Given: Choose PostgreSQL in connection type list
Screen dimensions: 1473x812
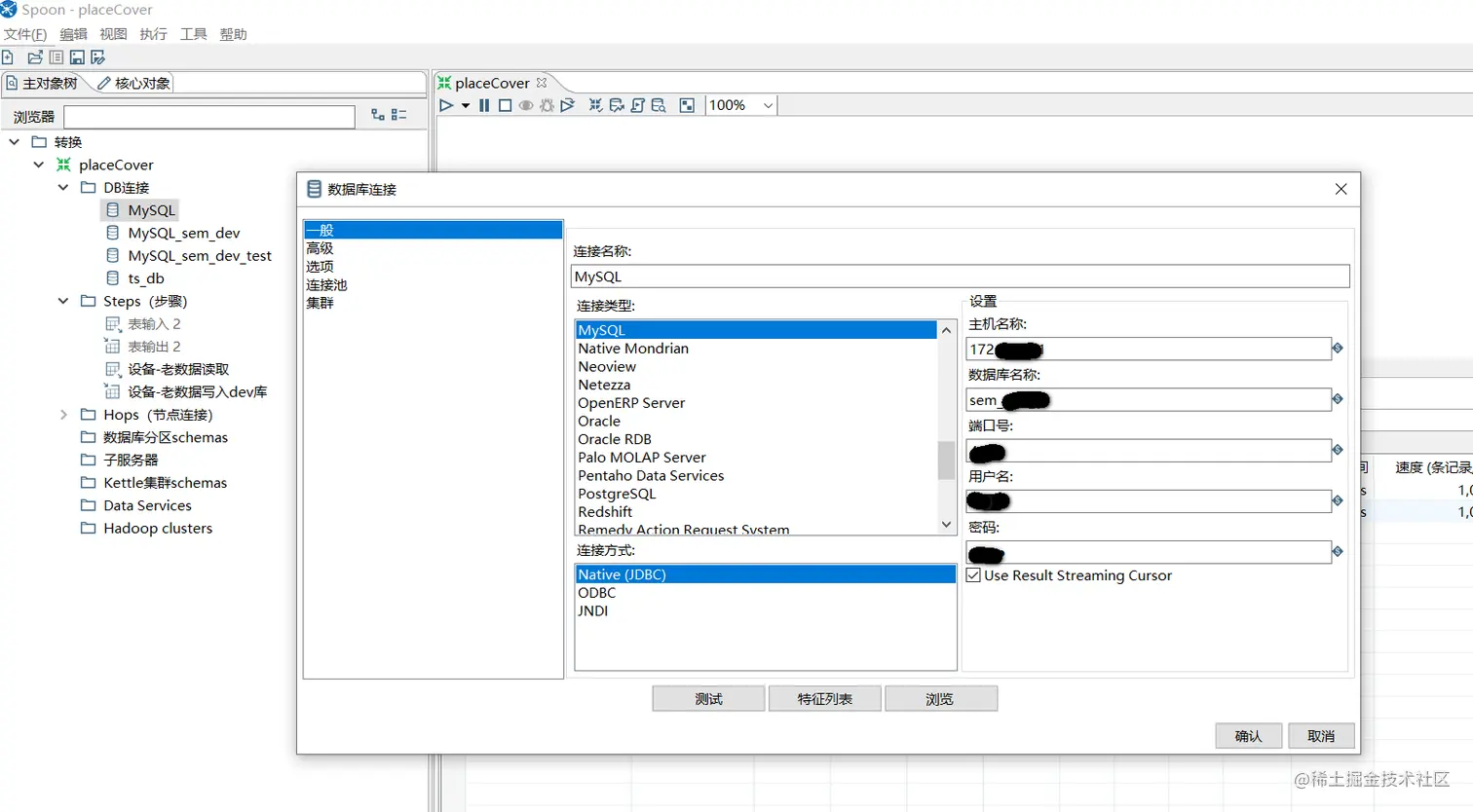Looking at the screenshot, I should tap(617, 494).
